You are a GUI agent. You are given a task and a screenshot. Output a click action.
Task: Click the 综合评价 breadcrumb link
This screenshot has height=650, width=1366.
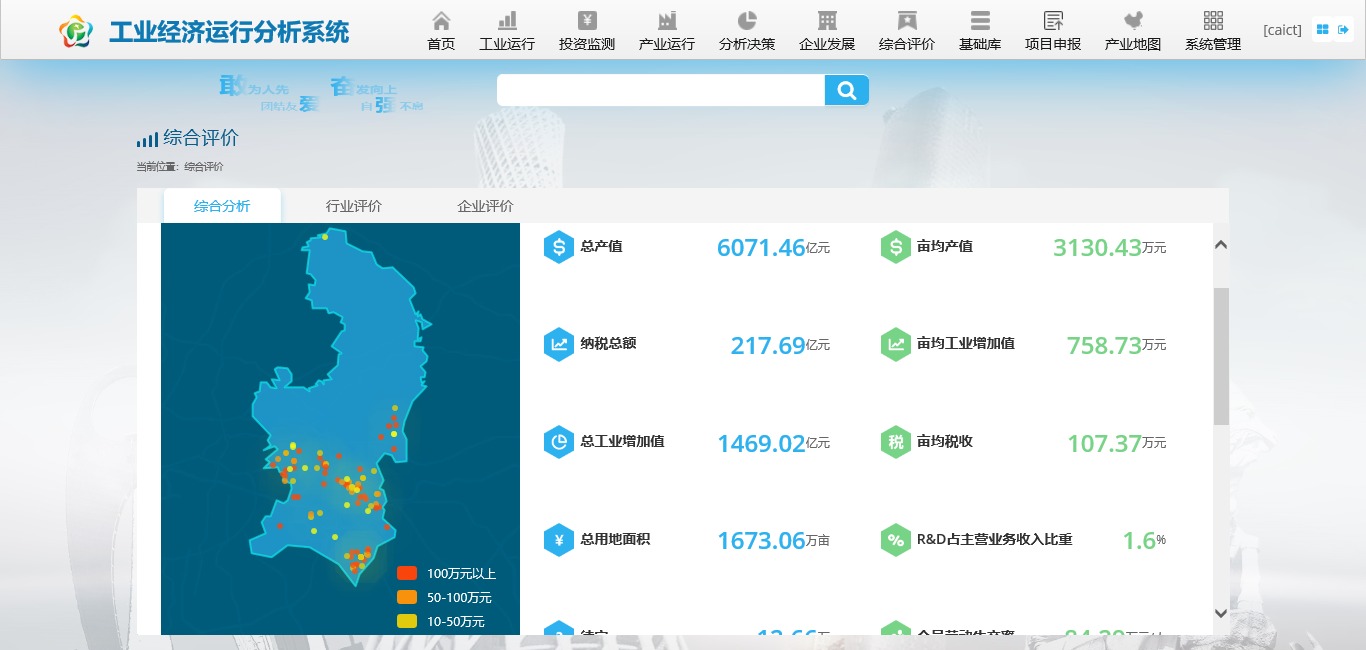coord(204,167)
